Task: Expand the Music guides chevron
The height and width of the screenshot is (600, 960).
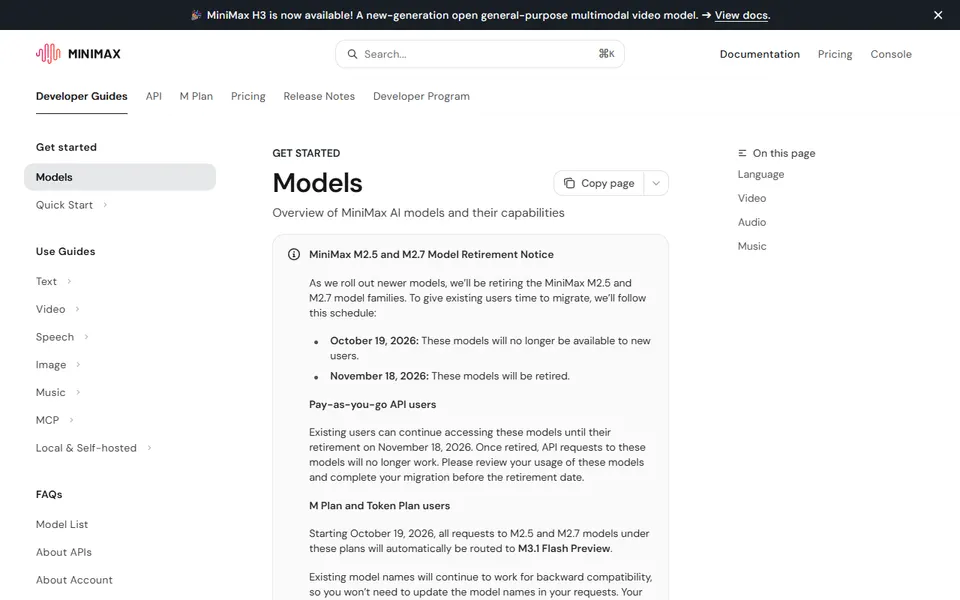Action: 78,392
